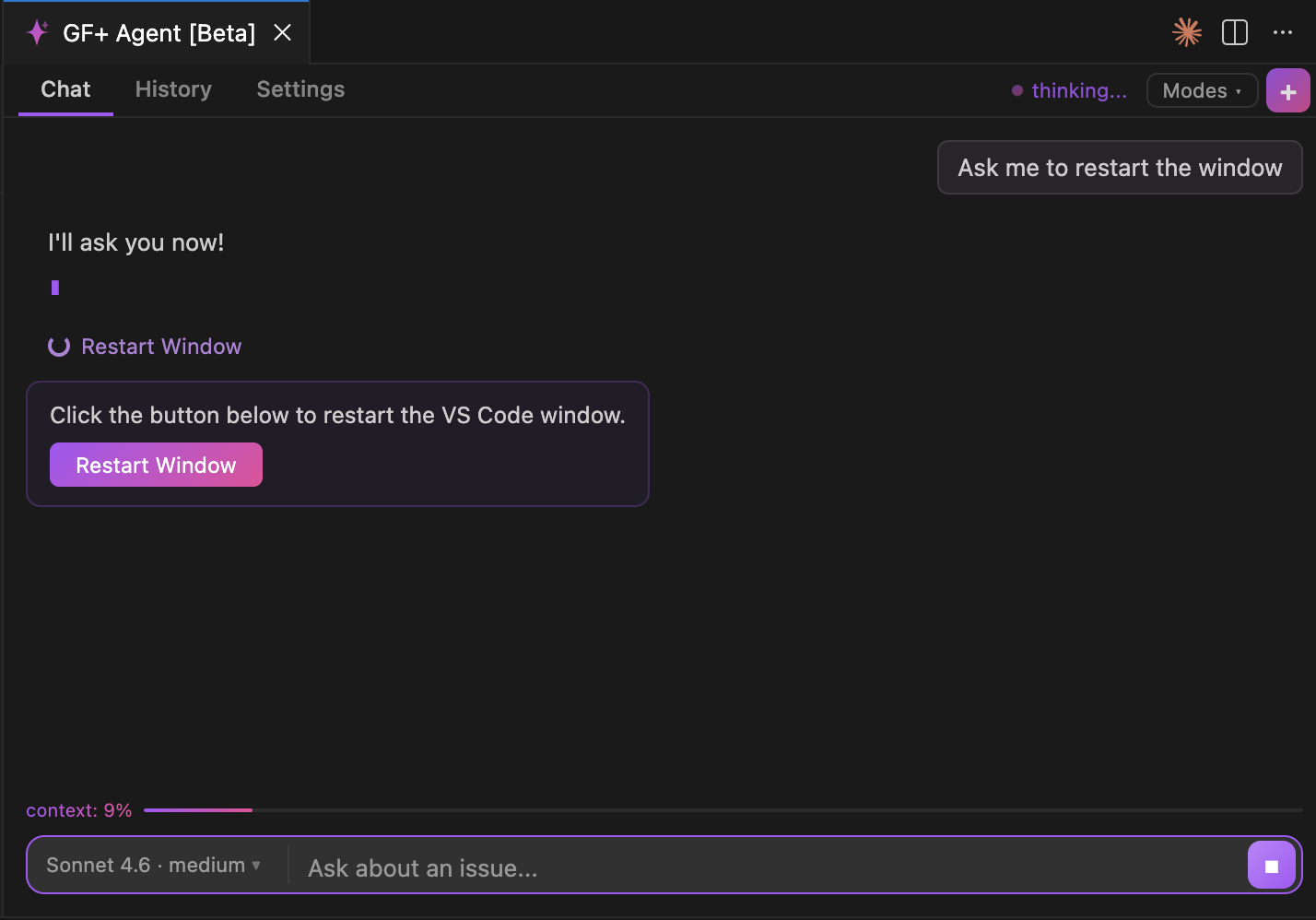Image resolution: width=1316 pixels, height=920 pixels.
Task: Open the split editor layout icon
Action: pos(1235,32)
